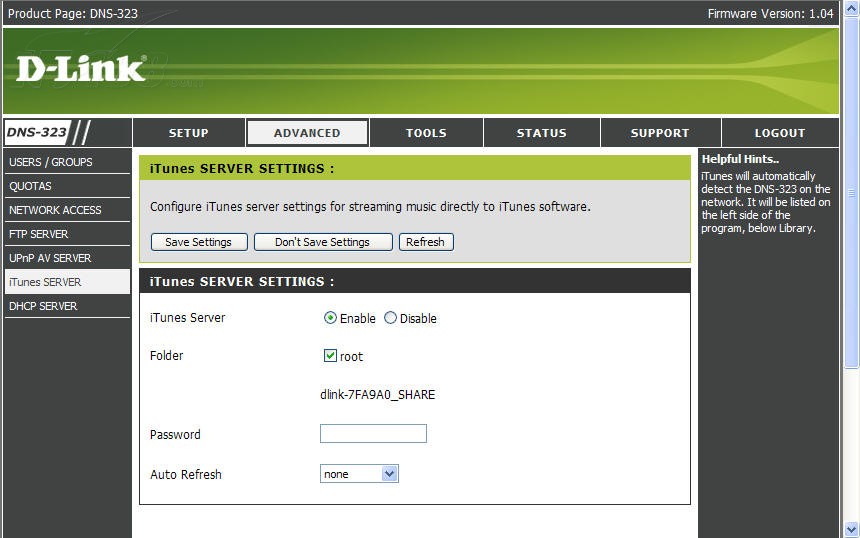The image size is (860, 538).
Task: Open the UPnP AV SERVER sidebar page
Action: [x=50, y=258]
